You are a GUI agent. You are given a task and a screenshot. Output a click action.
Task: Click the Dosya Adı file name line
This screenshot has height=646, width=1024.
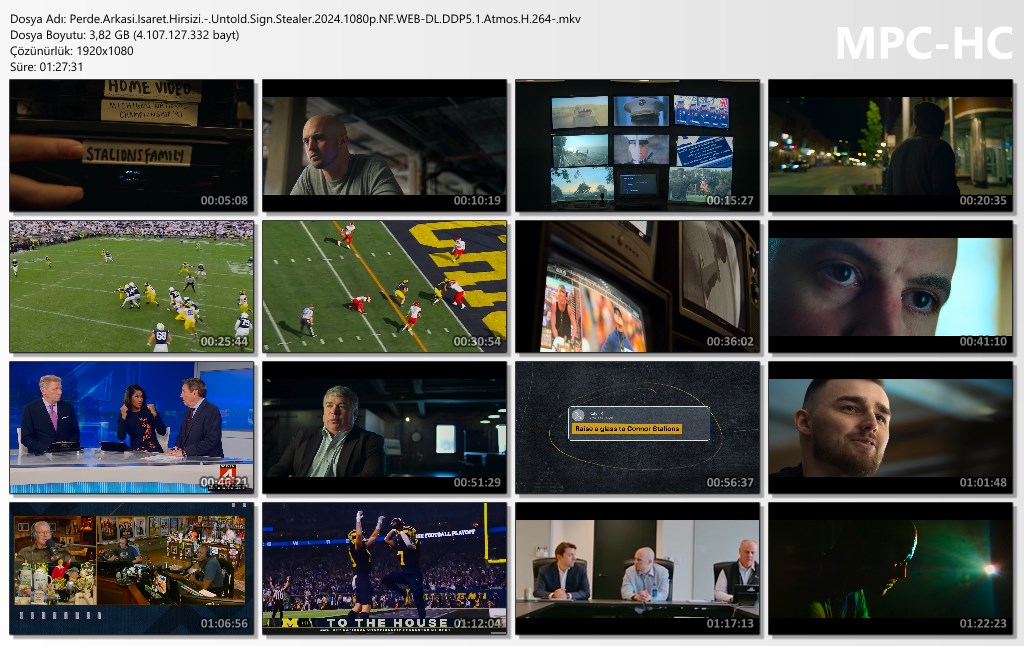(295, 19)
